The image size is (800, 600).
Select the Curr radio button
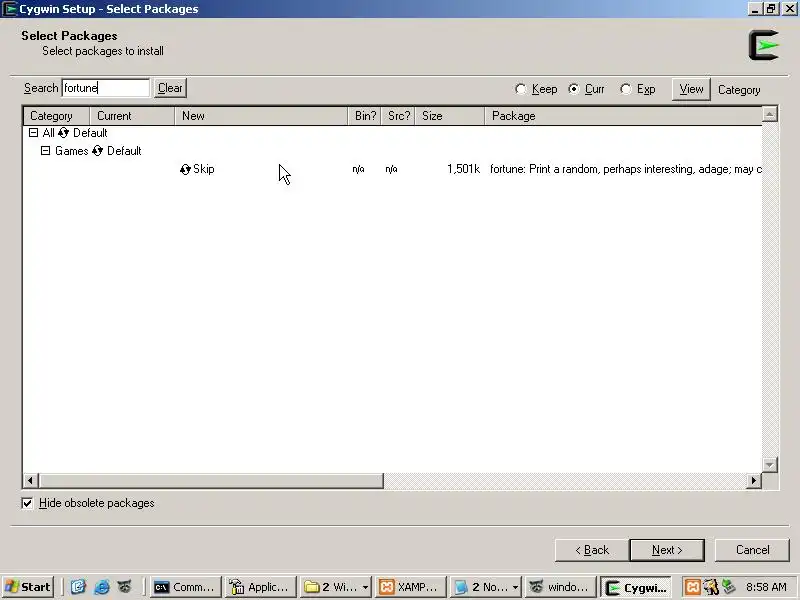[x=573, y=89]
